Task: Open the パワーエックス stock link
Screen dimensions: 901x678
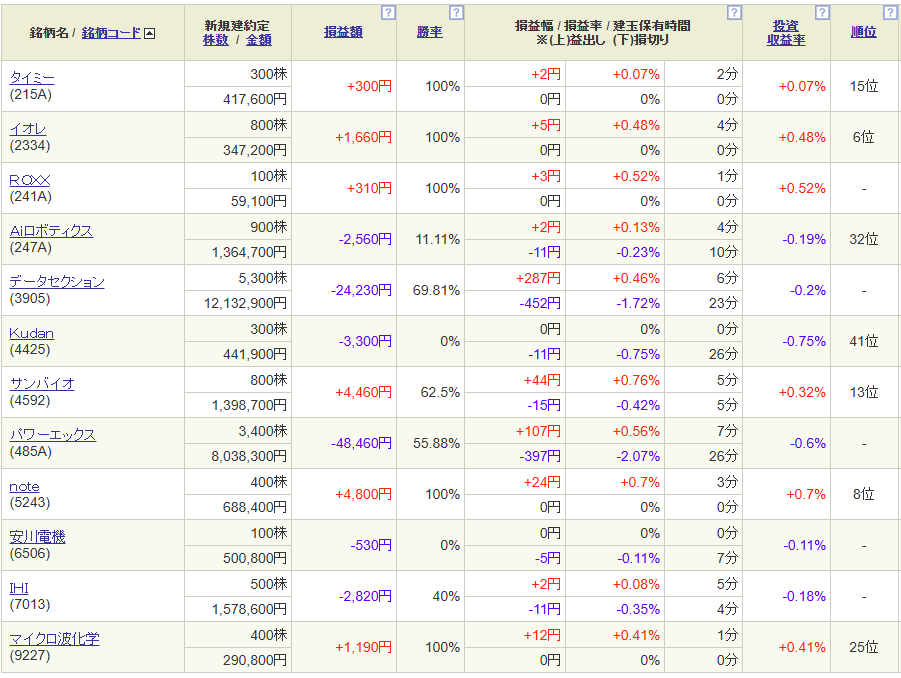Action: click(x=52, y=435)
